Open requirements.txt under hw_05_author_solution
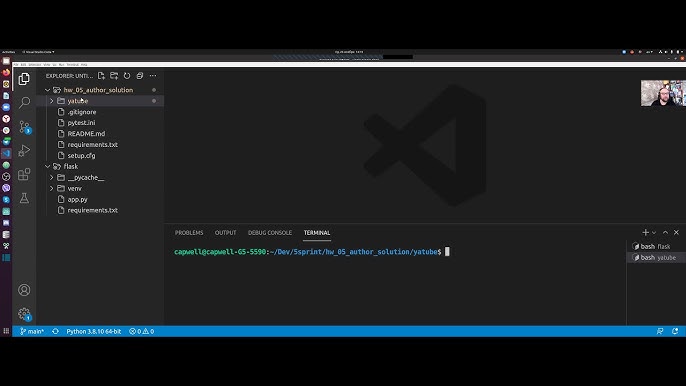This screenshot has width=686, height=386. tap(92, 144)
